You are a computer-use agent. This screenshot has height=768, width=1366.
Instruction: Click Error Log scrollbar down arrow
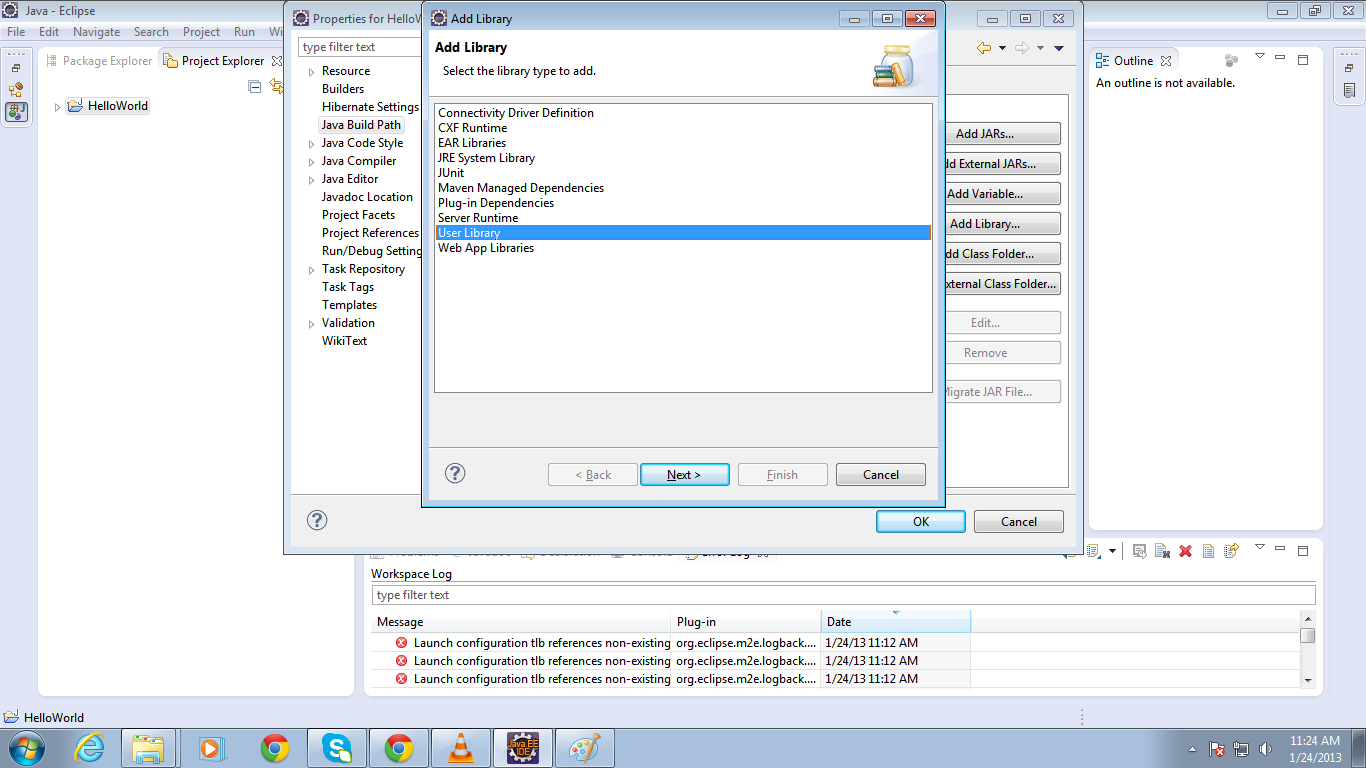pyautogui.click(x=1308, y=680)
